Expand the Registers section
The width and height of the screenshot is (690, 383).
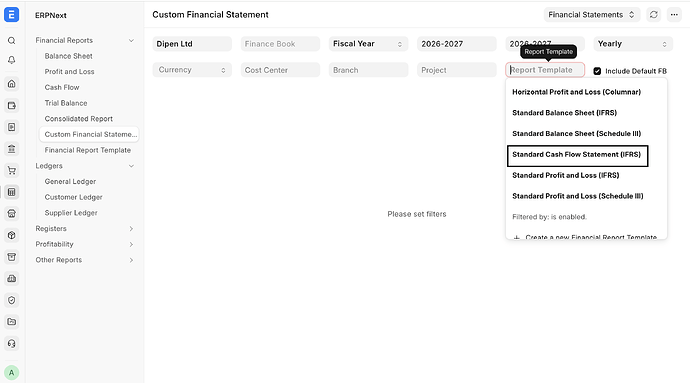(x=131, y=229)
